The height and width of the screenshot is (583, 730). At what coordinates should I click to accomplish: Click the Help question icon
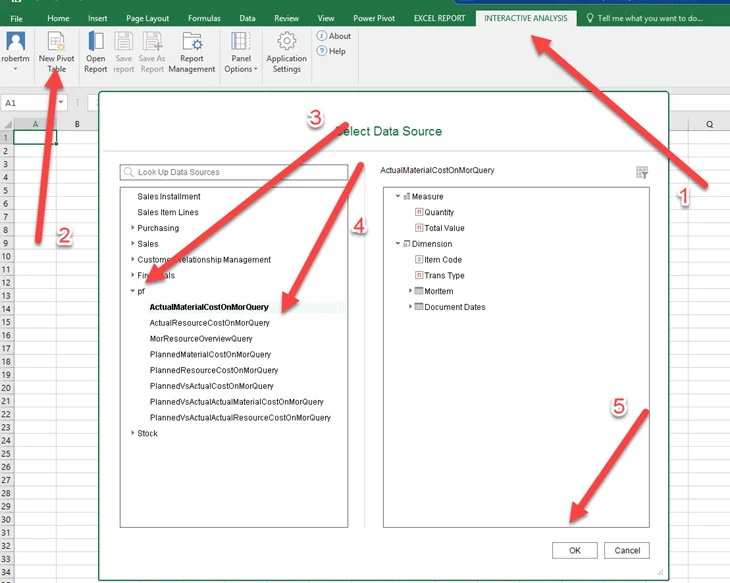click(322, 51)
